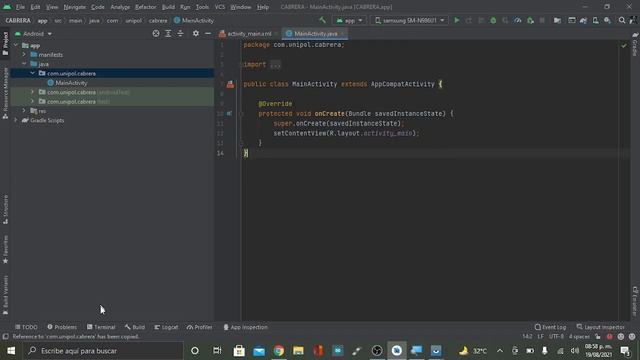Click the override gutter icon on line 10
Viewport: 640px width, 360px height.
[x=229, y=113]
